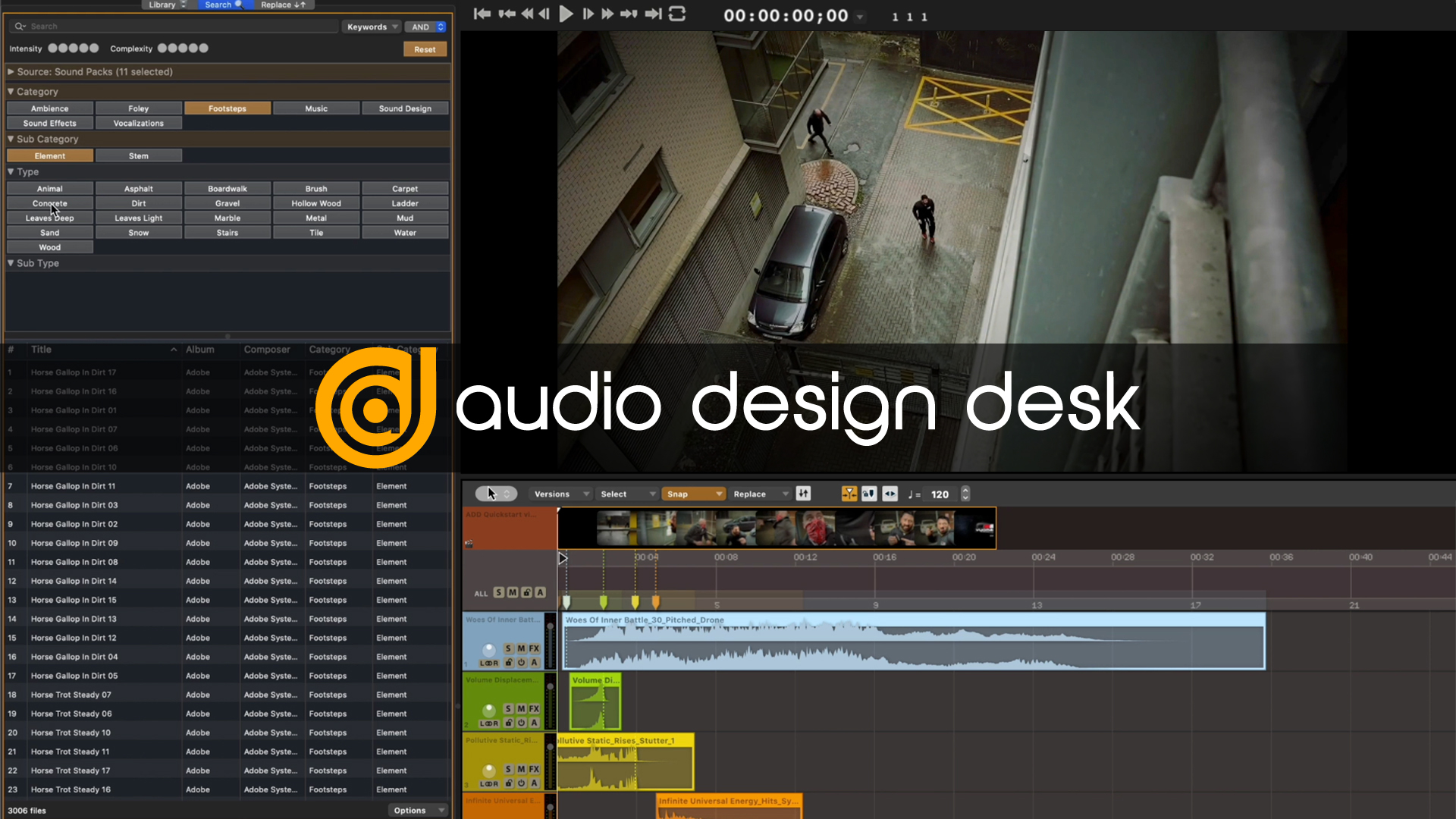
Task: Click the left-right arrows icon in the timeline toolbar
Action: (890, 494)
